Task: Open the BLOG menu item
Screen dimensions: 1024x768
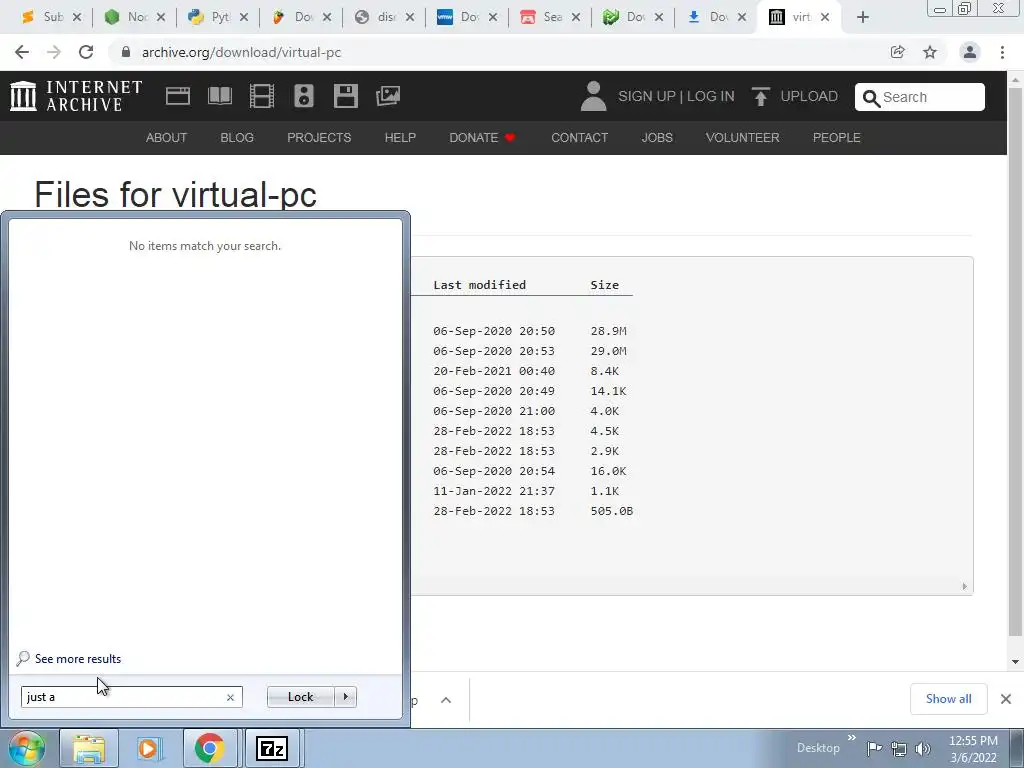Action: [236, 138]
